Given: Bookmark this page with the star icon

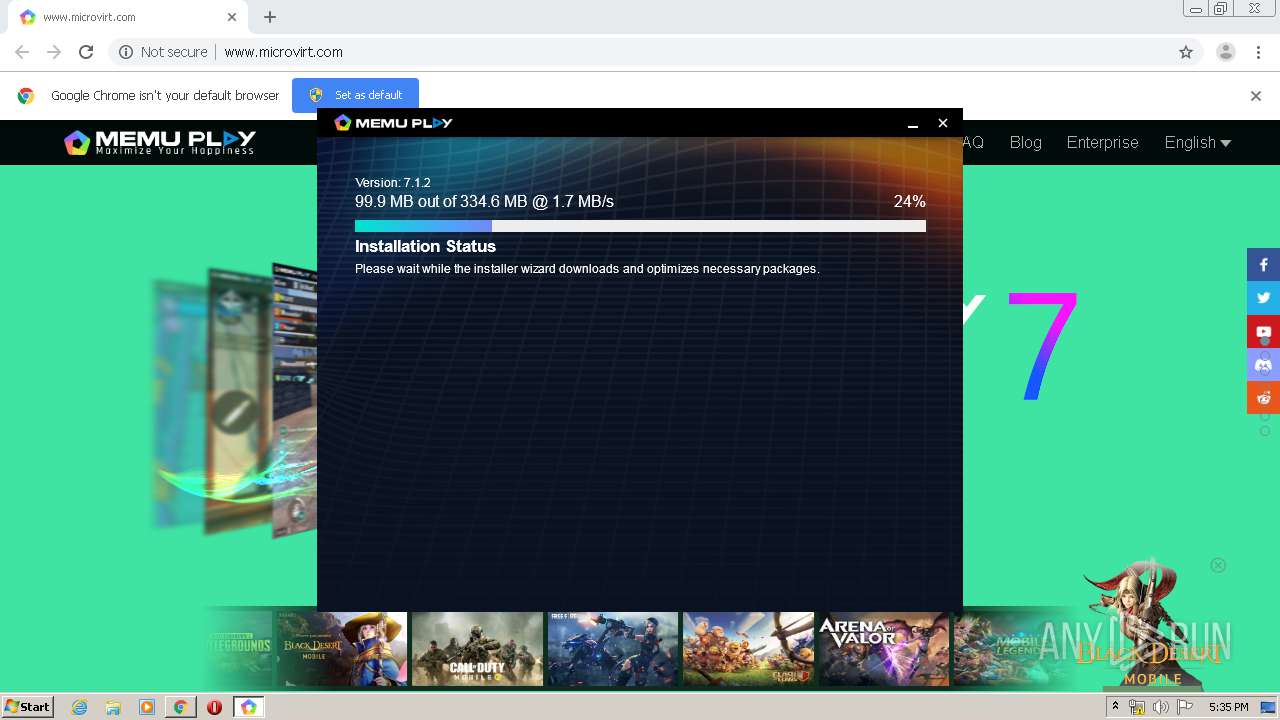Looking at the screenshot, I should click(x=1186, y=52).
